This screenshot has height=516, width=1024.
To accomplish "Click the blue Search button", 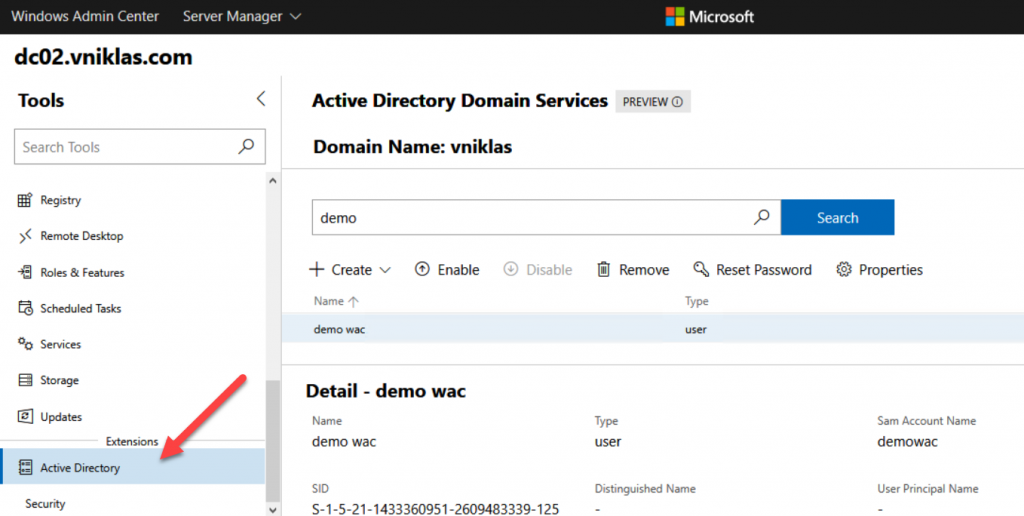I will tap(837, 218).
